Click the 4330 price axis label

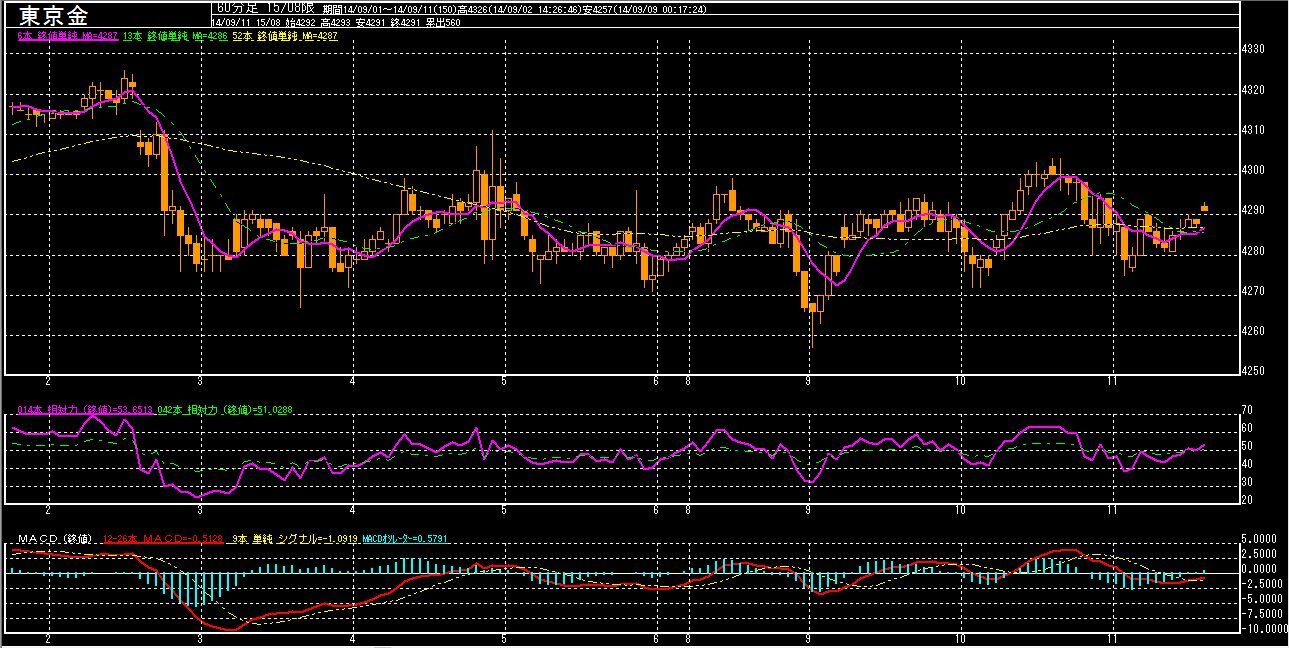coord(1254,49)
